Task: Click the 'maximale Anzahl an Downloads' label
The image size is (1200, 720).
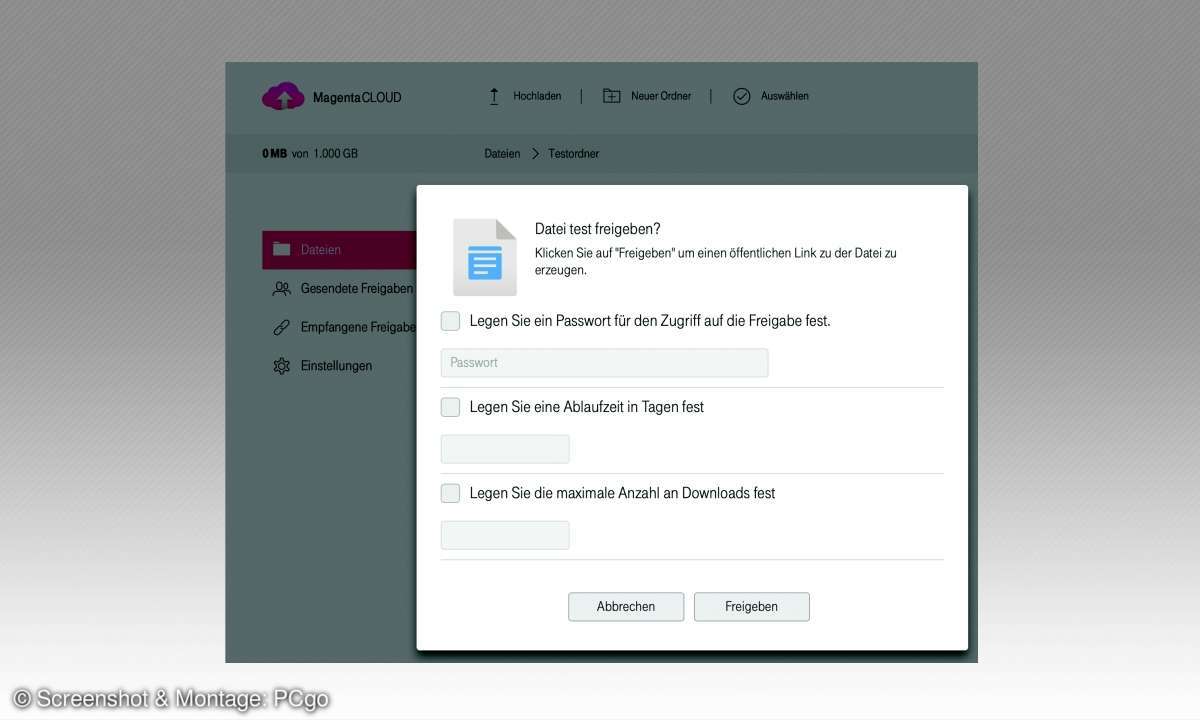Action: tap(622, 493)
